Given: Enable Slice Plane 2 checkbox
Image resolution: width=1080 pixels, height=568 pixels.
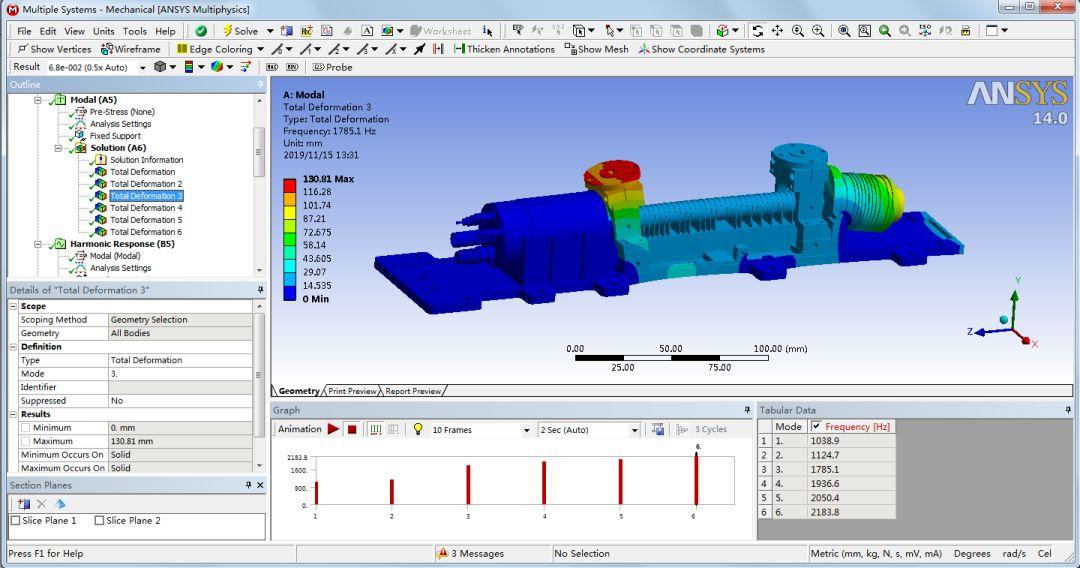Looking at the screenshot, I should 99,520.
